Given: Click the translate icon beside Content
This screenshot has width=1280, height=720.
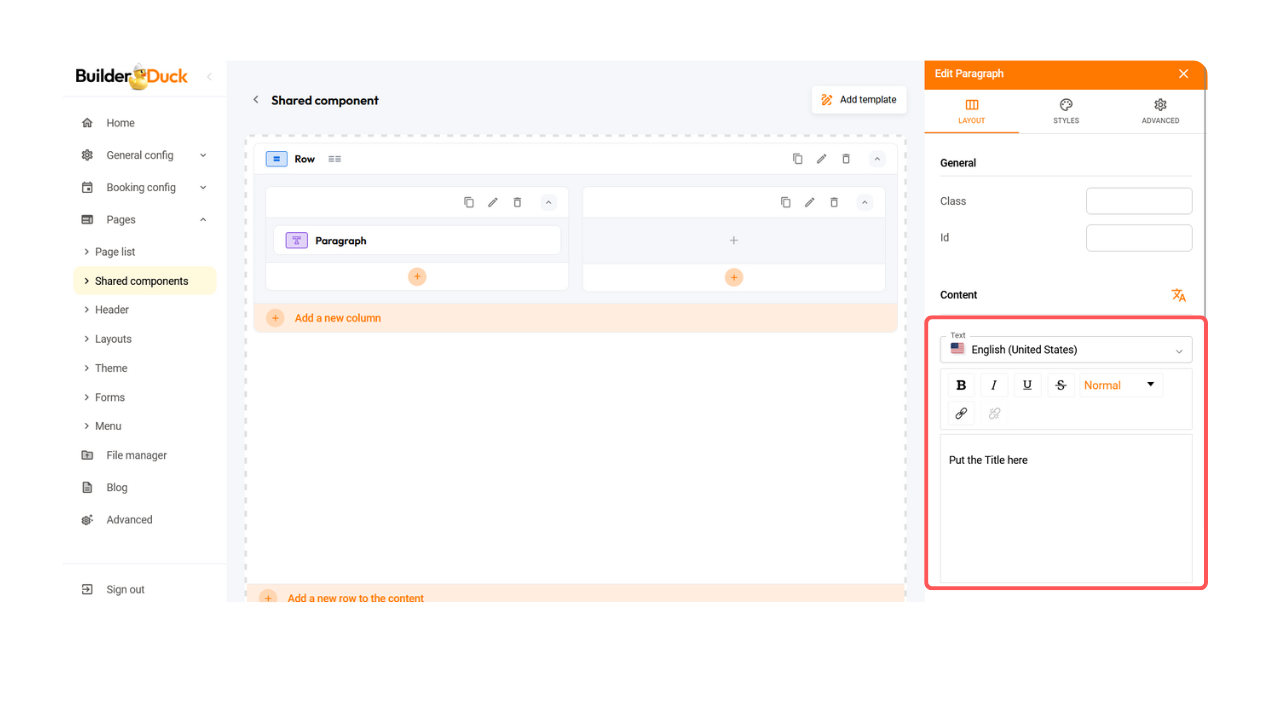Looking at the screenshot, I should point(1179,295).
